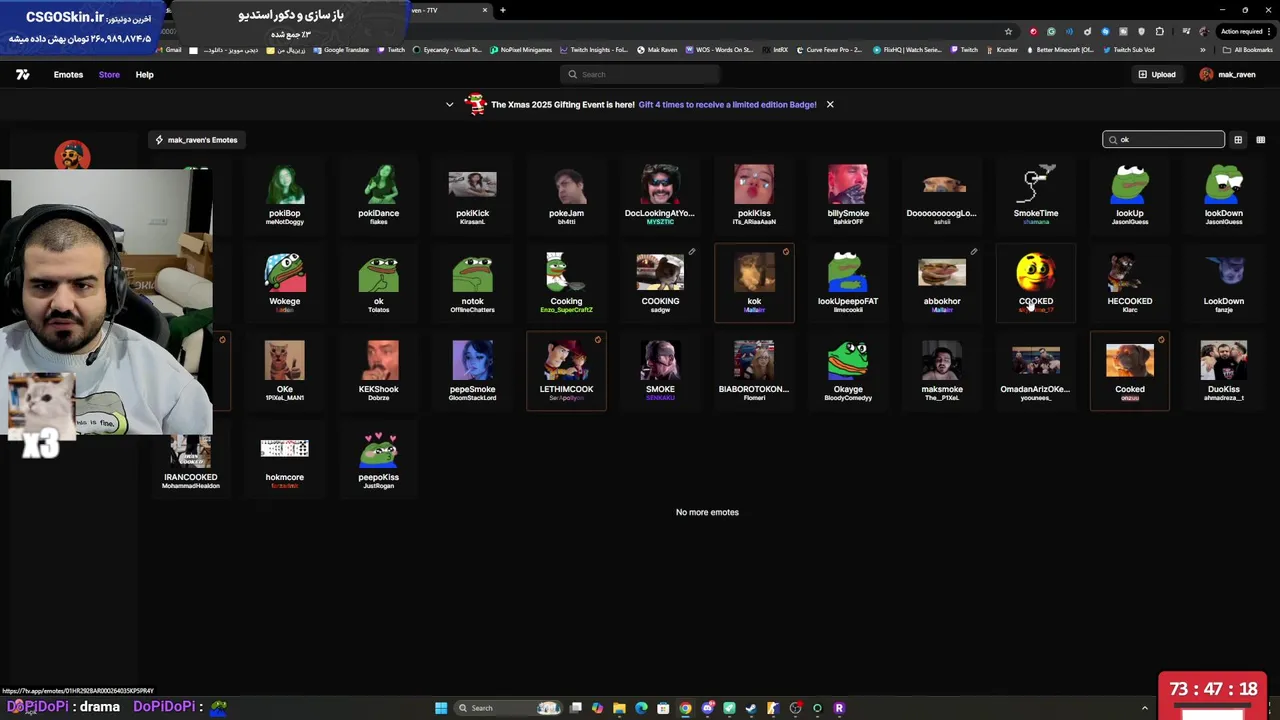This screenshot has width=1280, height=720.
Task: Open the lookDown pepe emote
Action: click(x=1224, y=195)
